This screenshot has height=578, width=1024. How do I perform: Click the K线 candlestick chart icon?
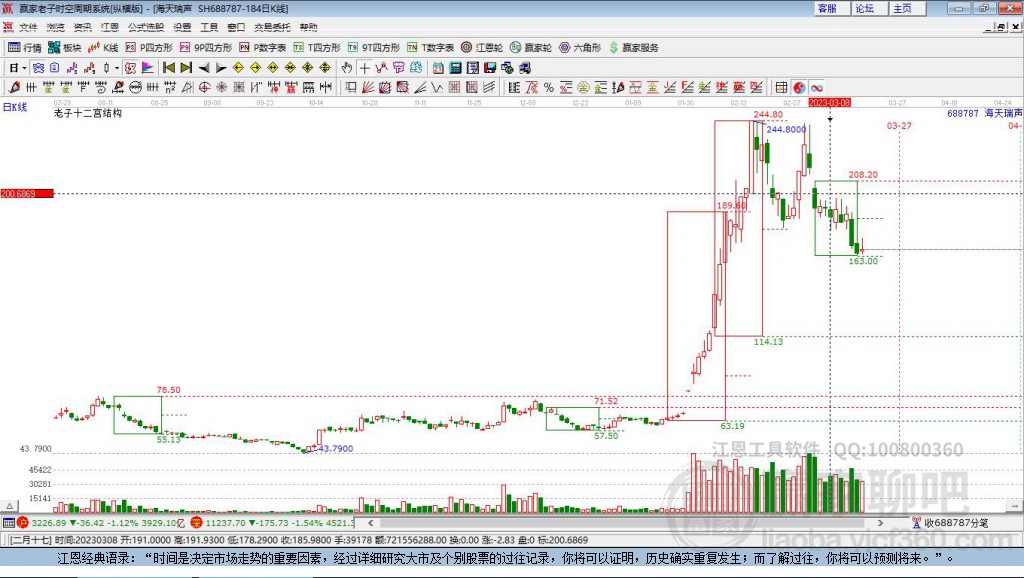[103, 47]
